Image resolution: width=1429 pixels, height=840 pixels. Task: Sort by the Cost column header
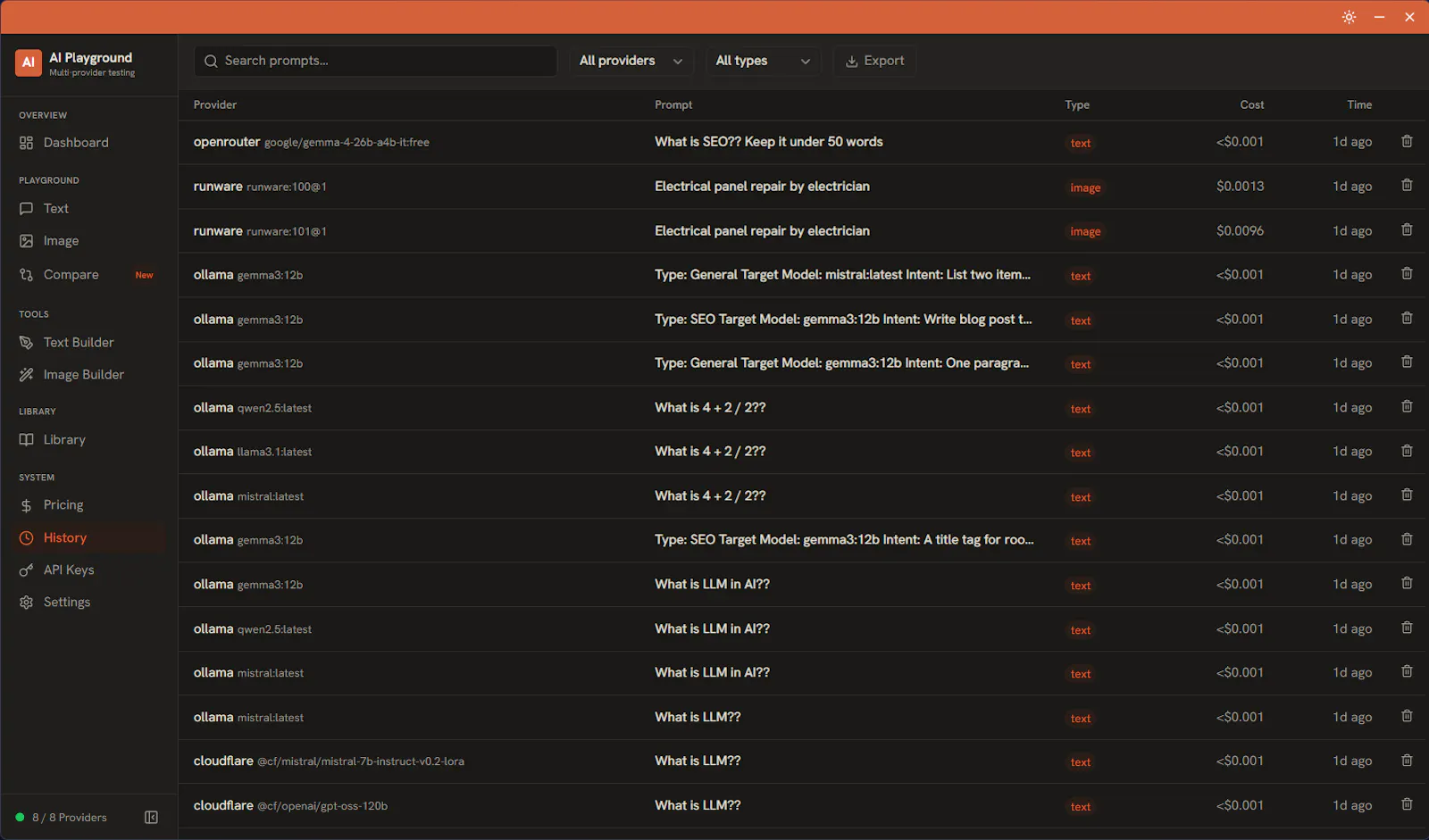tap(1252, 104)
